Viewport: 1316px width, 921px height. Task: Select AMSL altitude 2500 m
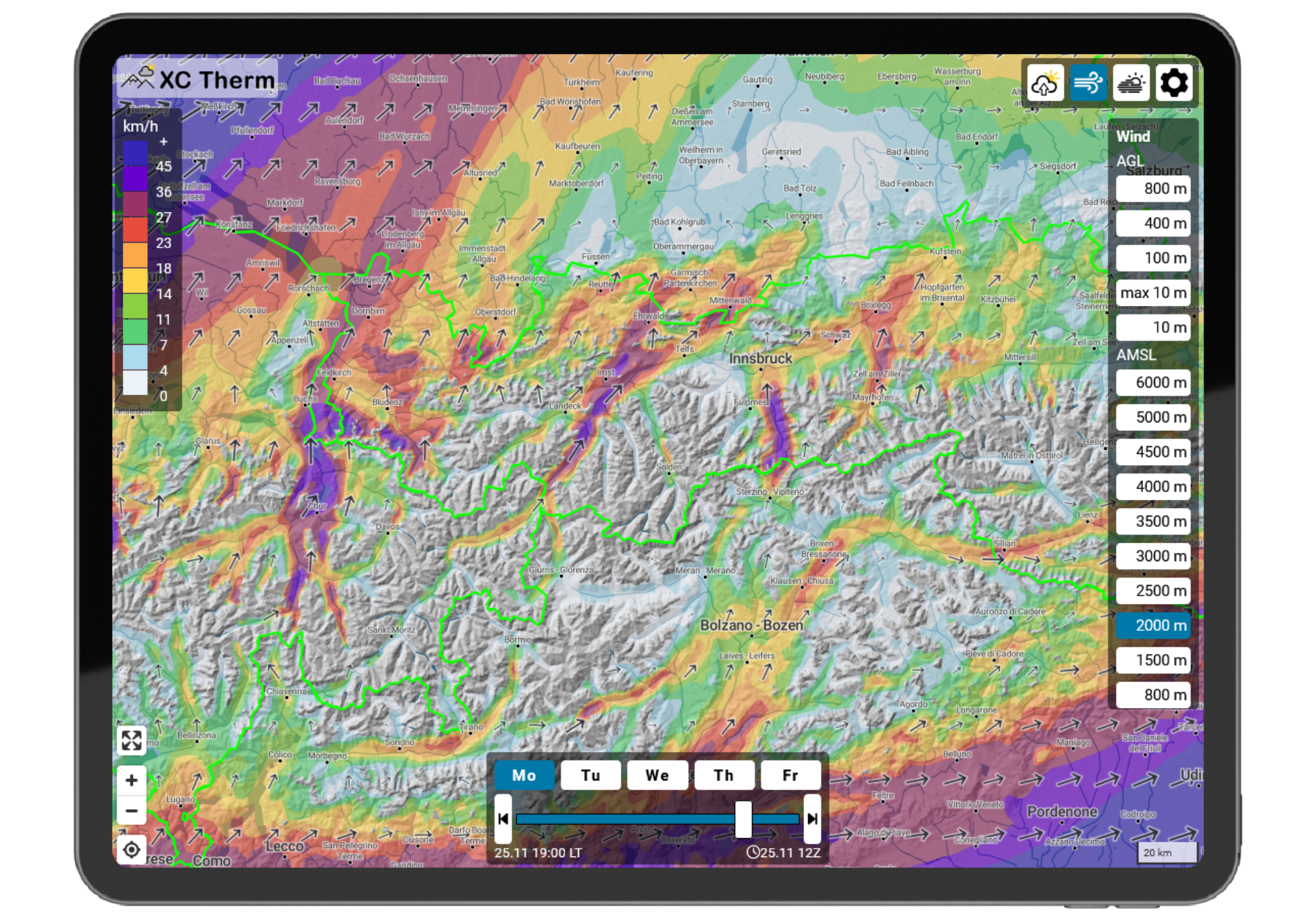click(x=1153, y=591)
